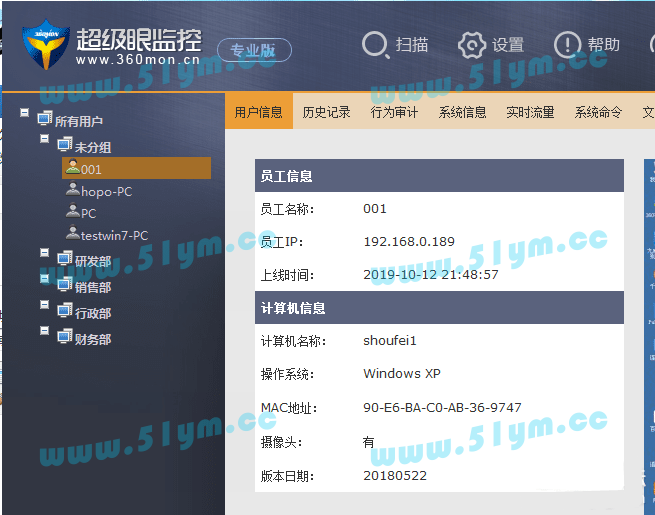Select the 行政部 department
655x515 pixels.
pos(93,313)
